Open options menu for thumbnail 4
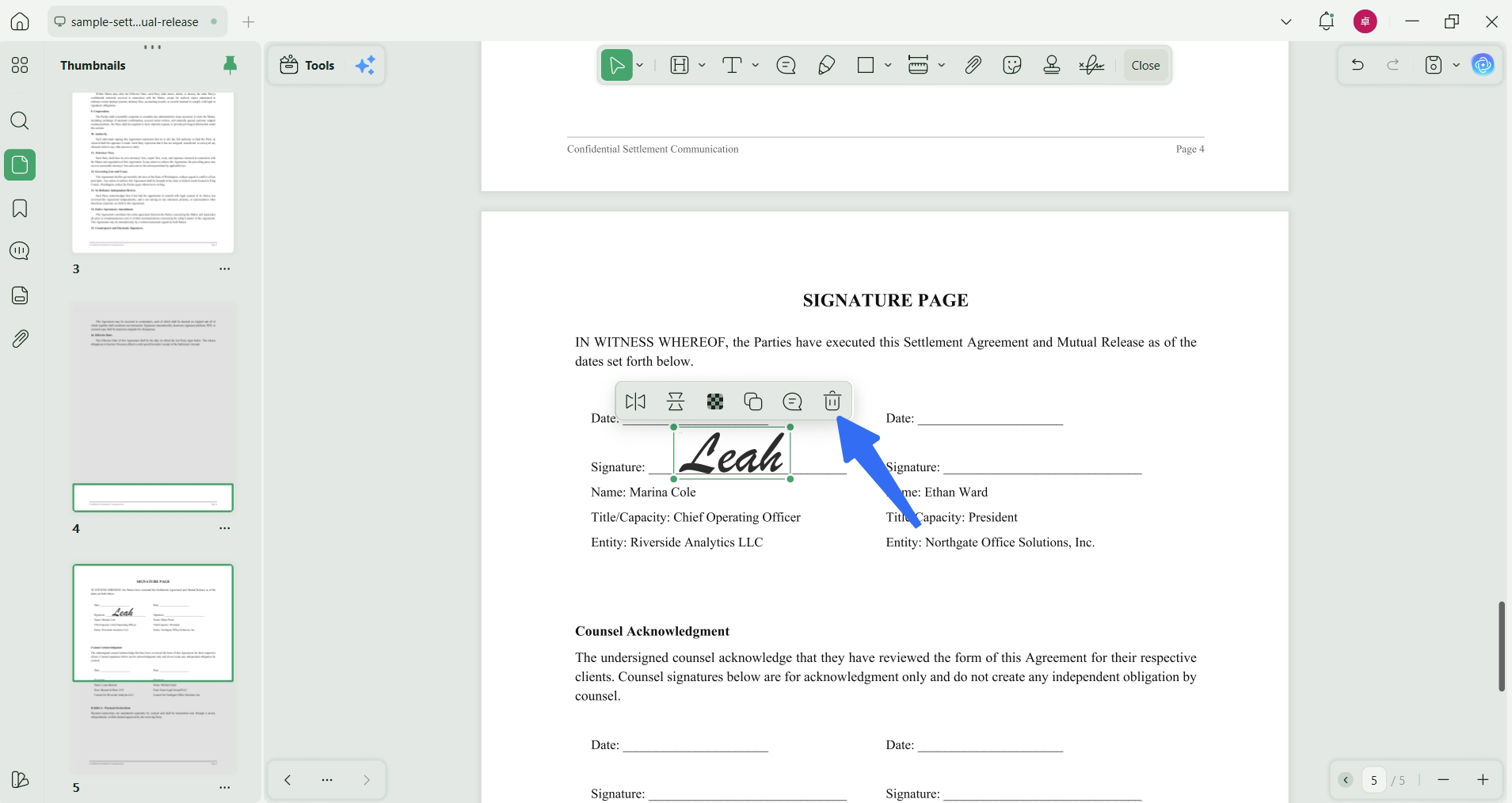Viewport: 1512px width, 803px height. click(225, 528)
